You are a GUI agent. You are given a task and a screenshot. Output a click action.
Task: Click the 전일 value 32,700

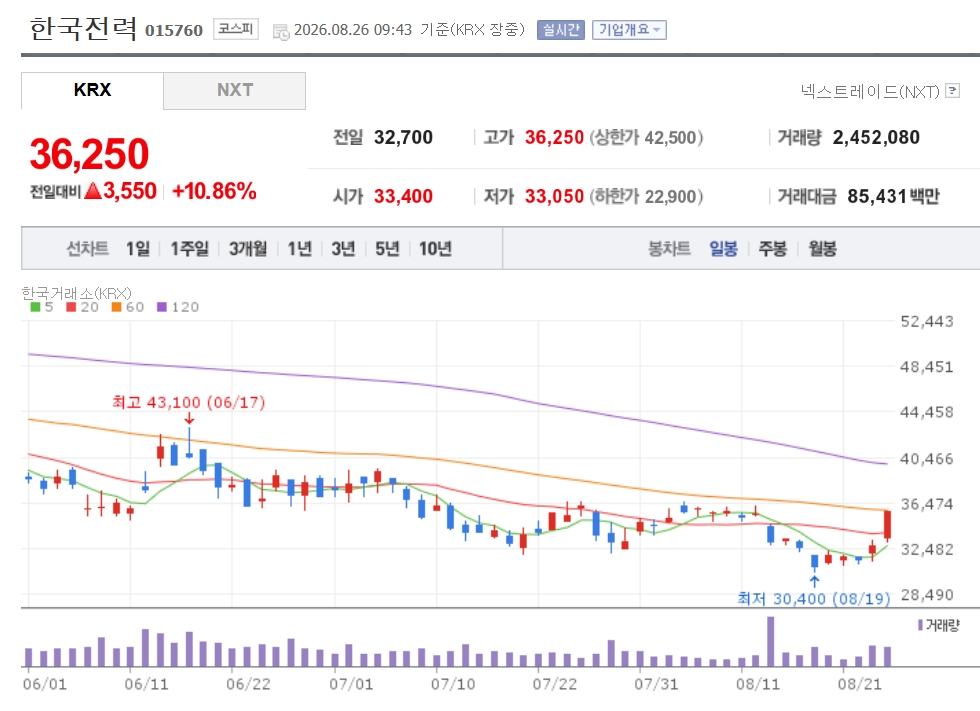pos(403,137)
